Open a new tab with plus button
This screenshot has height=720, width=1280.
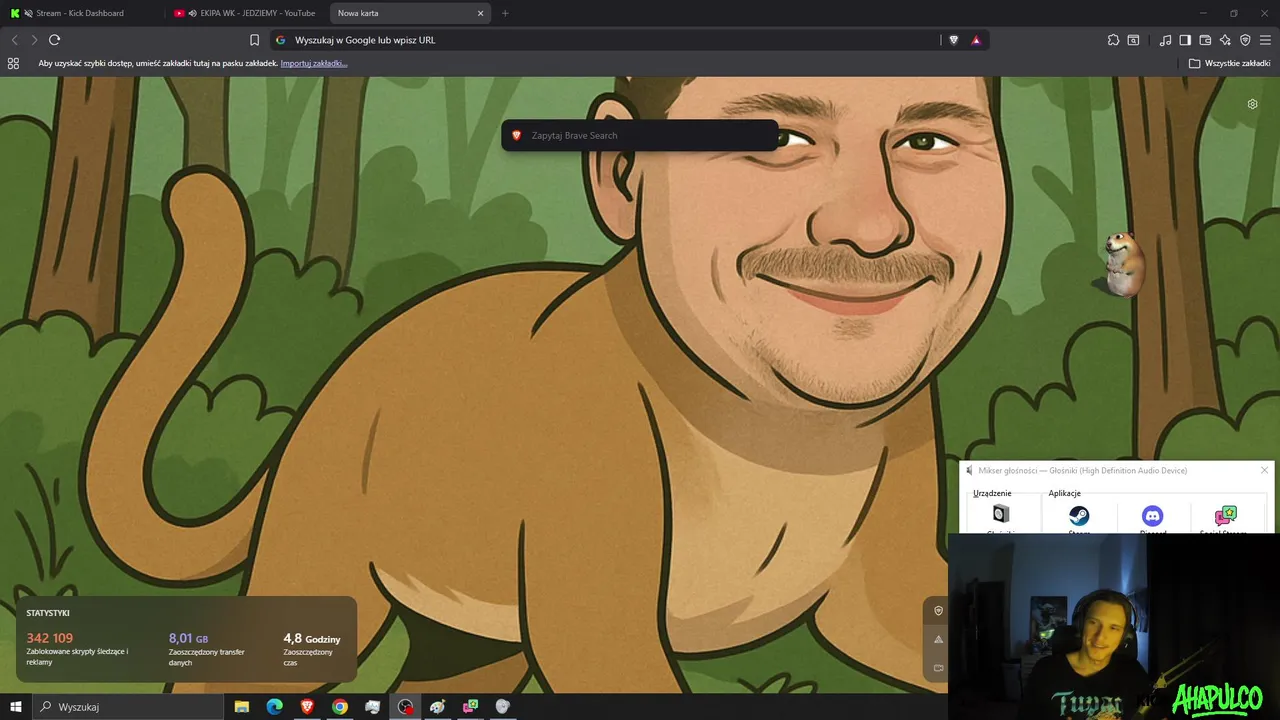click(x=505, y=13)
